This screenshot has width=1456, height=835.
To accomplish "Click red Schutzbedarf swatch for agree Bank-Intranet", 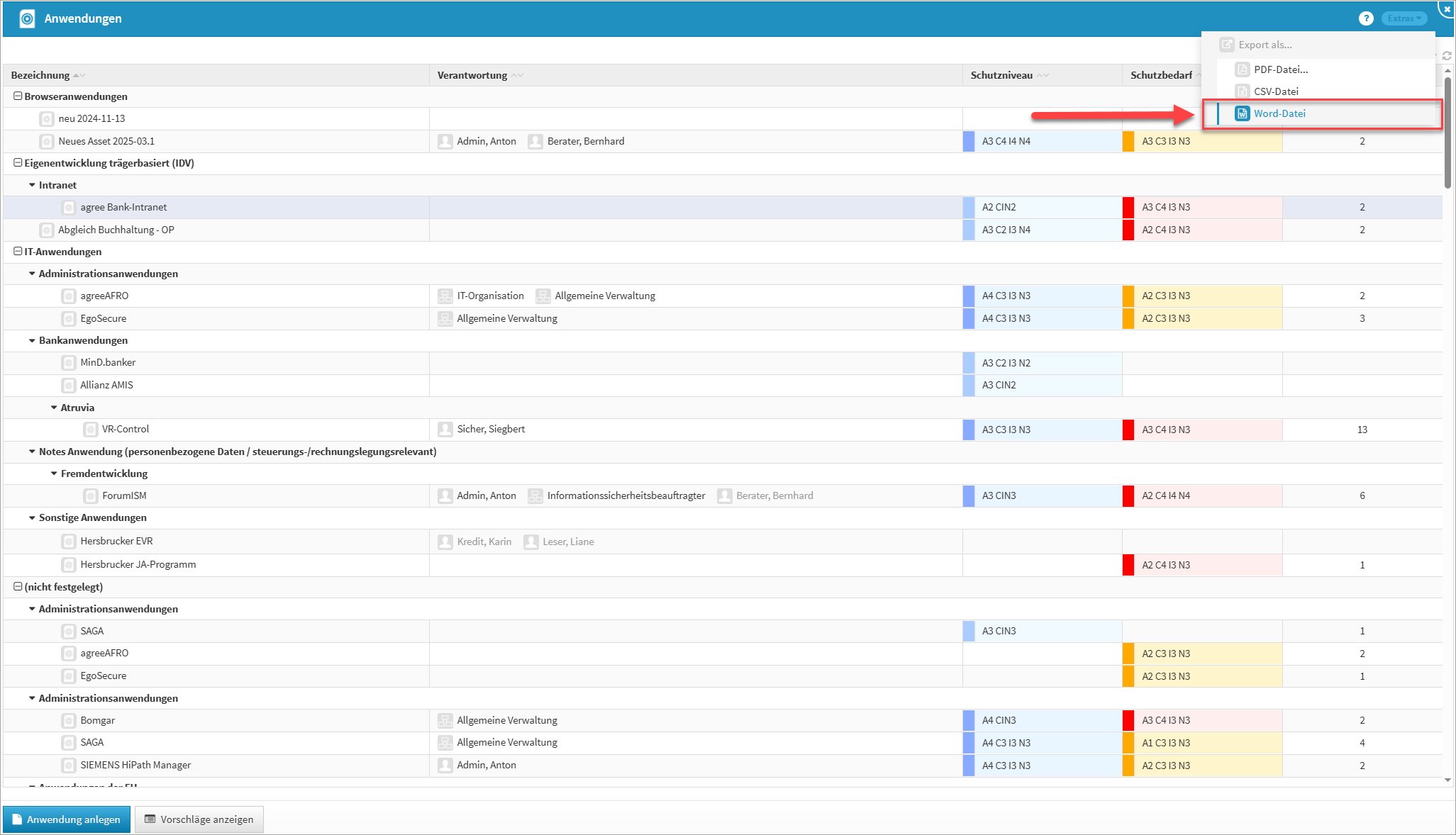I will pyautogui.click(x=1128, y=208).
